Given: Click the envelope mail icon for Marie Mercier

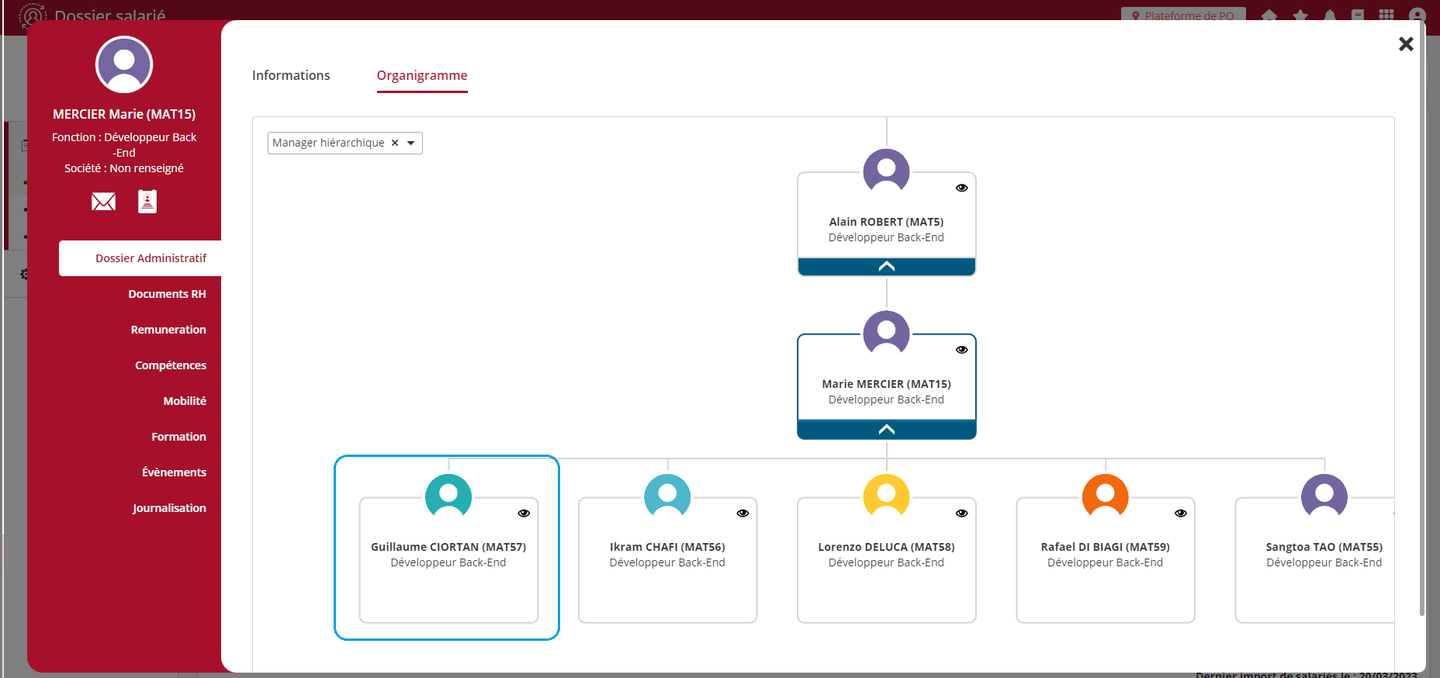Looking at the screenshot, I should point(103,202).
